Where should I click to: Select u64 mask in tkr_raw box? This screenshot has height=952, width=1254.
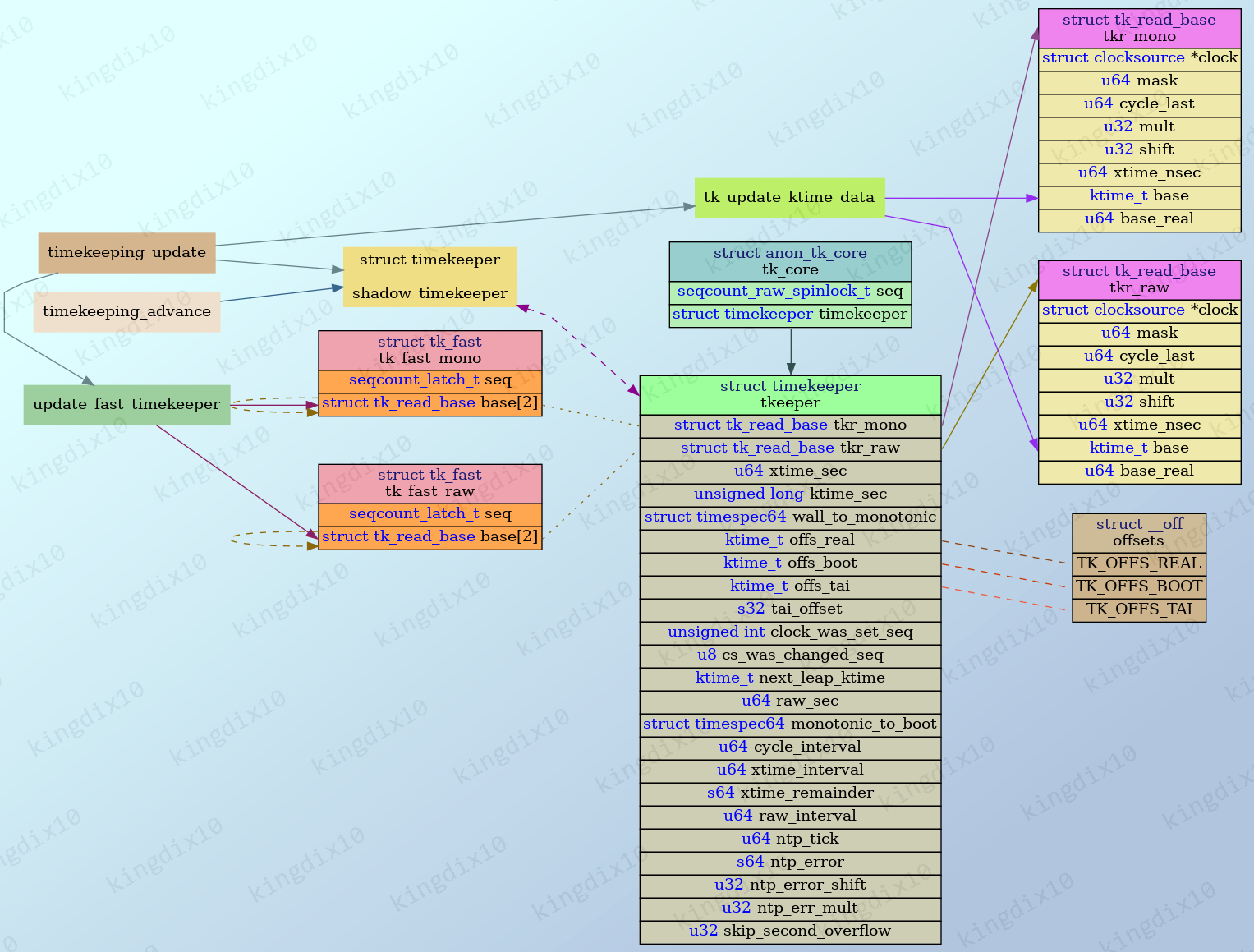1139,335
